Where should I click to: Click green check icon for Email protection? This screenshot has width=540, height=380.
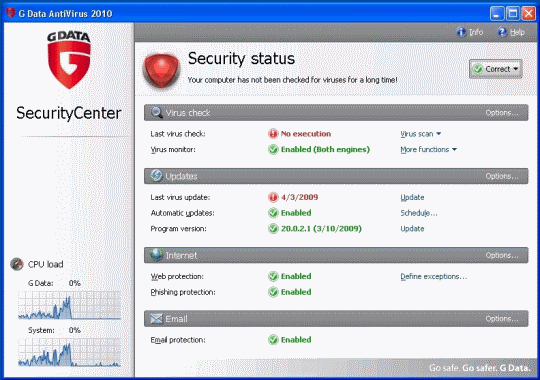(x=273, y=340)
